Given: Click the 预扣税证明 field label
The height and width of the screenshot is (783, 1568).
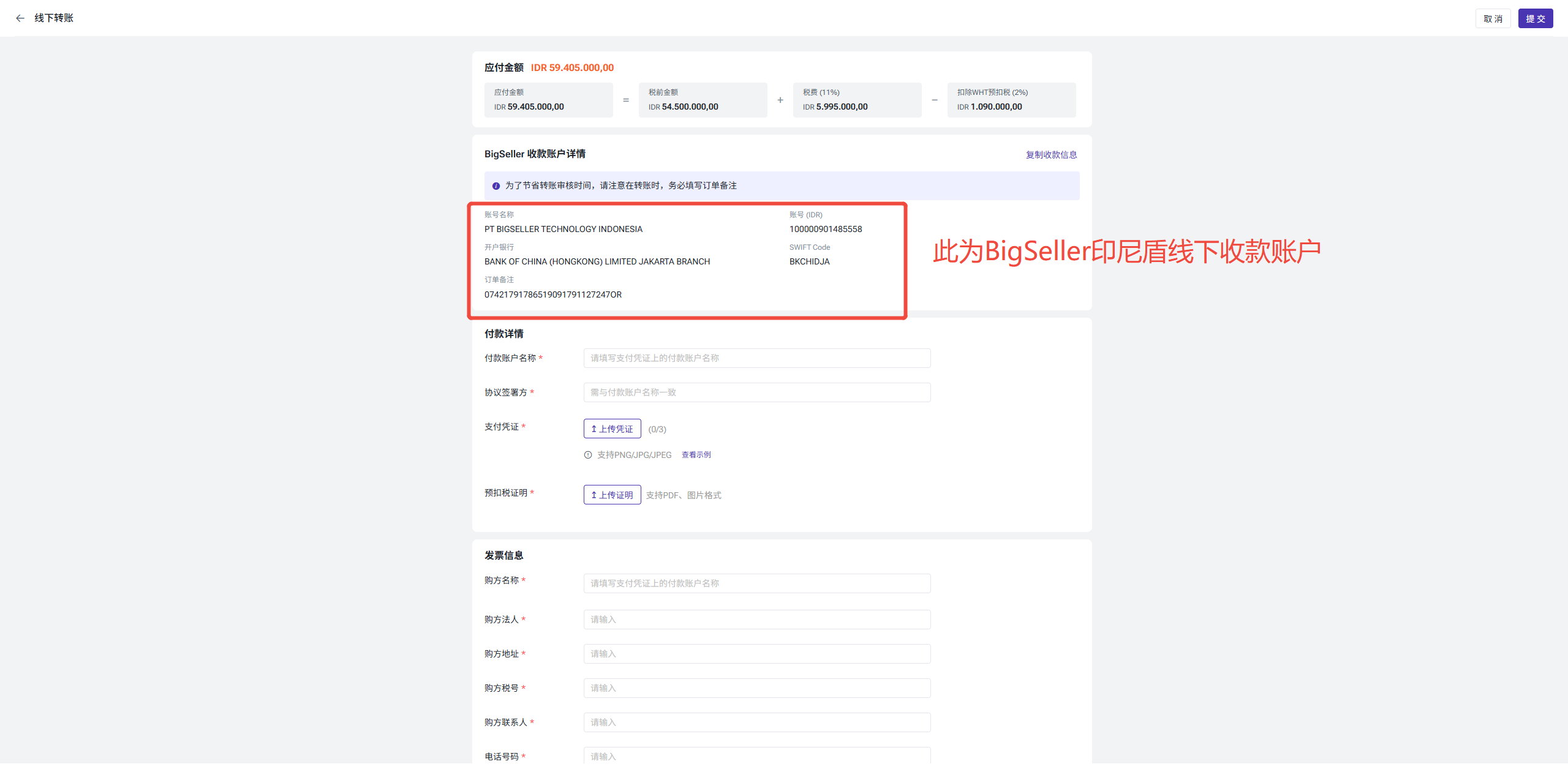Looking at the screenshot, I should (506, 493).
